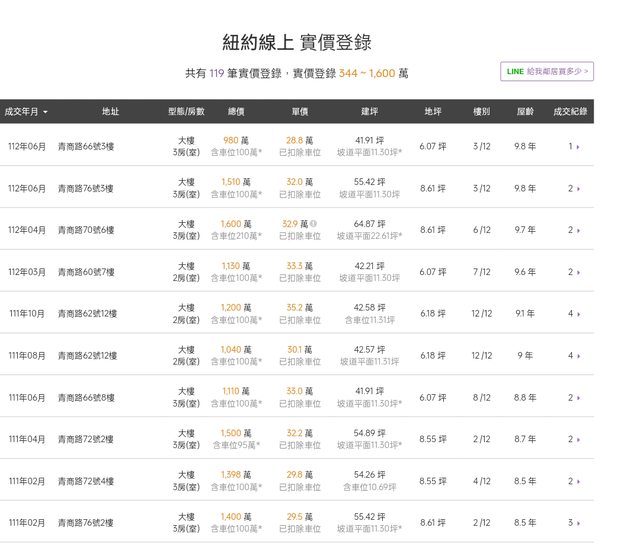Click the 總價 column header
Screen dimensions: 640x550
(x=237, y=112)
